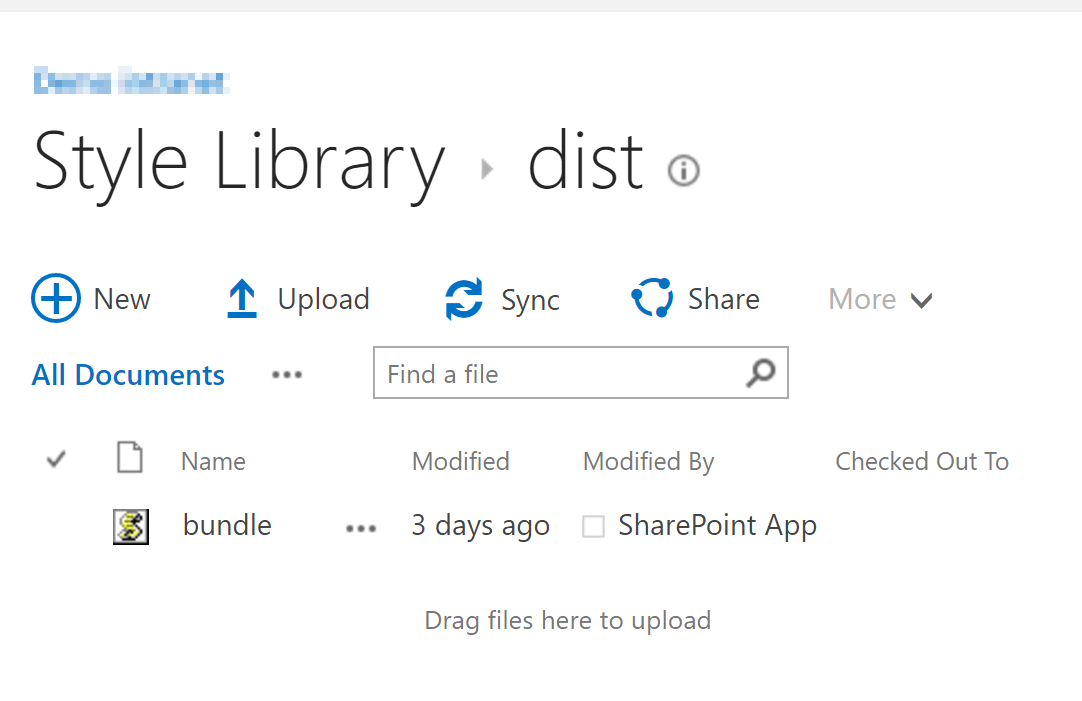Open the blurred site title link
The width and height of the screenshot is (1082, 701).
coord(131,81)
